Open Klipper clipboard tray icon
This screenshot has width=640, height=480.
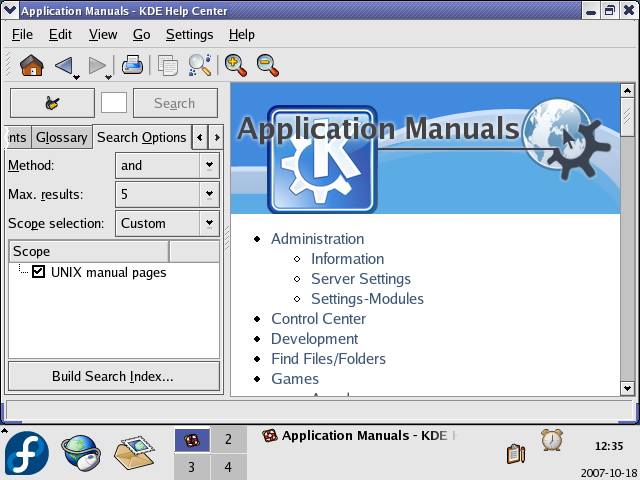coord(516,453)
